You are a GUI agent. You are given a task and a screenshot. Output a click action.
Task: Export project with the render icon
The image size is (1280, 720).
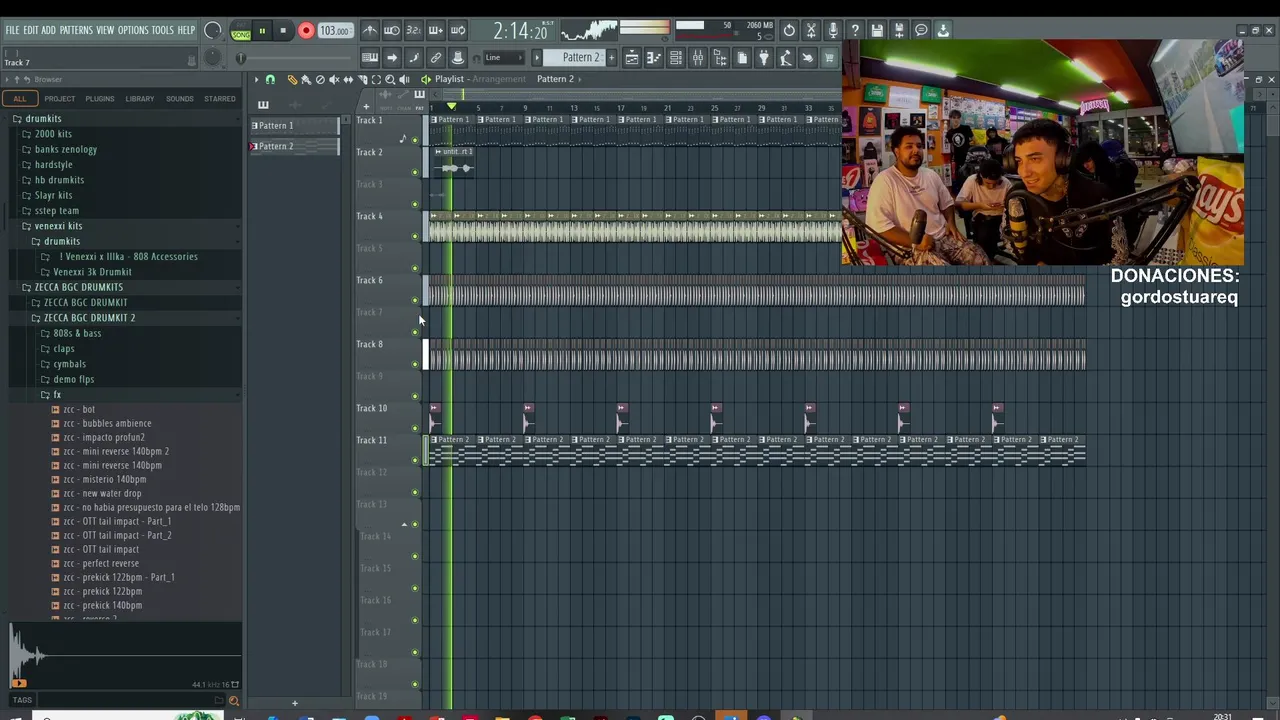[x=899, y=31]
